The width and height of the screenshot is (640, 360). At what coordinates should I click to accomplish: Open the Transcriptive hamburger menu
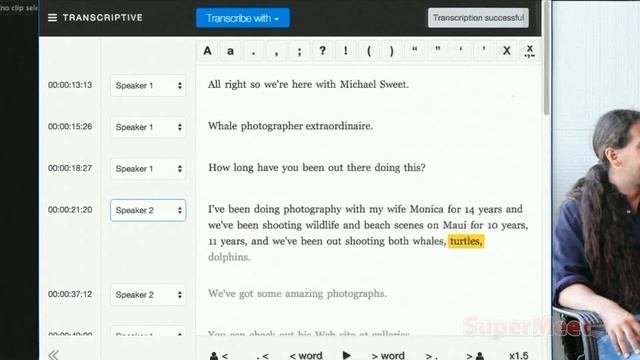[x=52, y=18]
